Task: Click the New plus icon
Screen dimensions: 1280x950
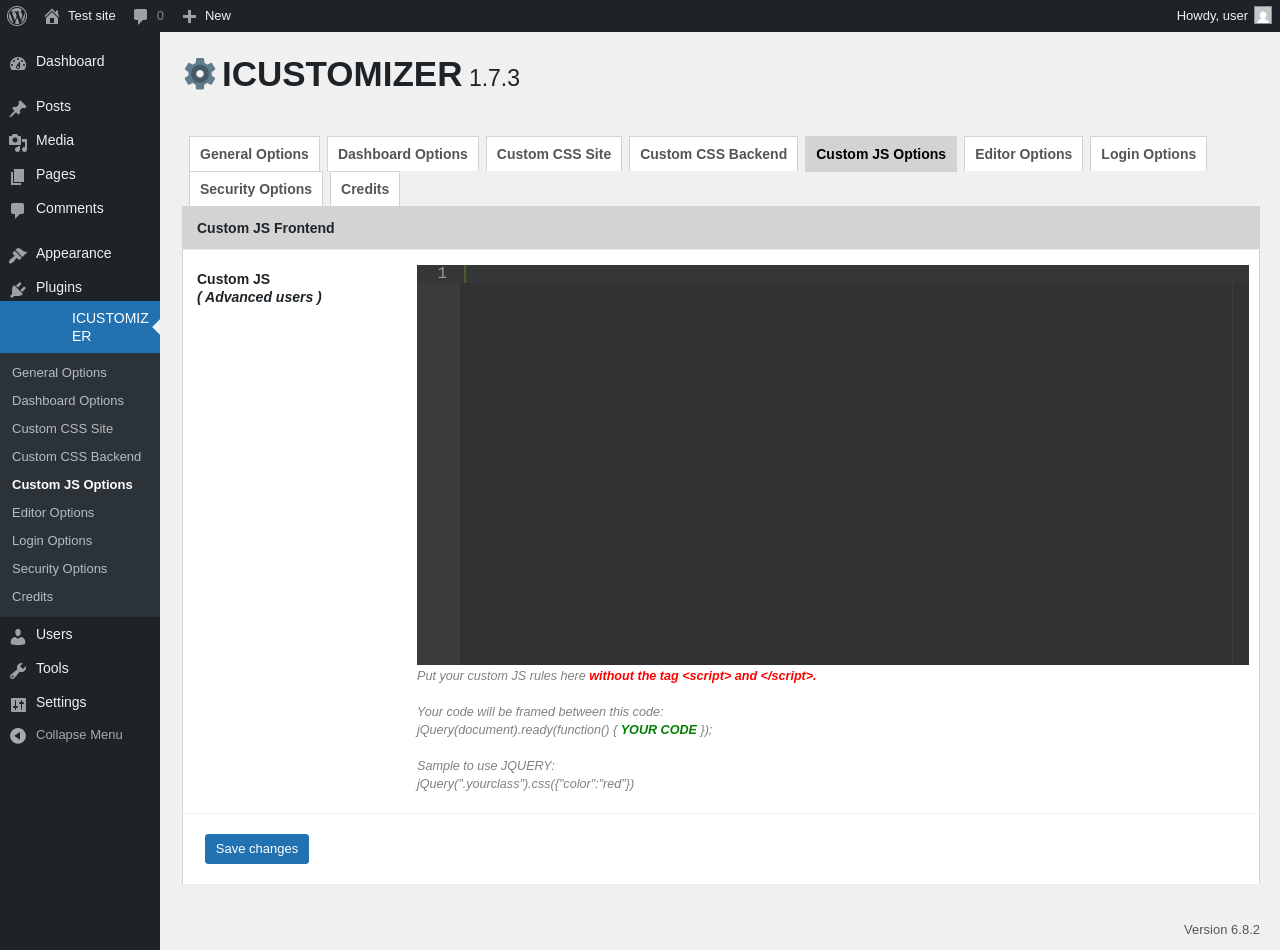Action: click(189, 16)
